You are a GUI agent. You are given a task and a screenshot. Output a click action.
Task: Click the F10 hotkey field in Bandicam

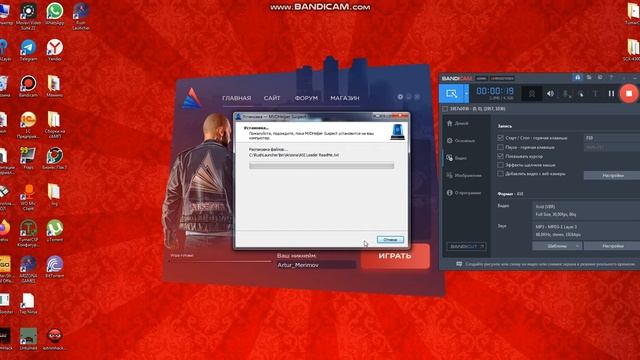pyautogui.click(x=611, y=138)
